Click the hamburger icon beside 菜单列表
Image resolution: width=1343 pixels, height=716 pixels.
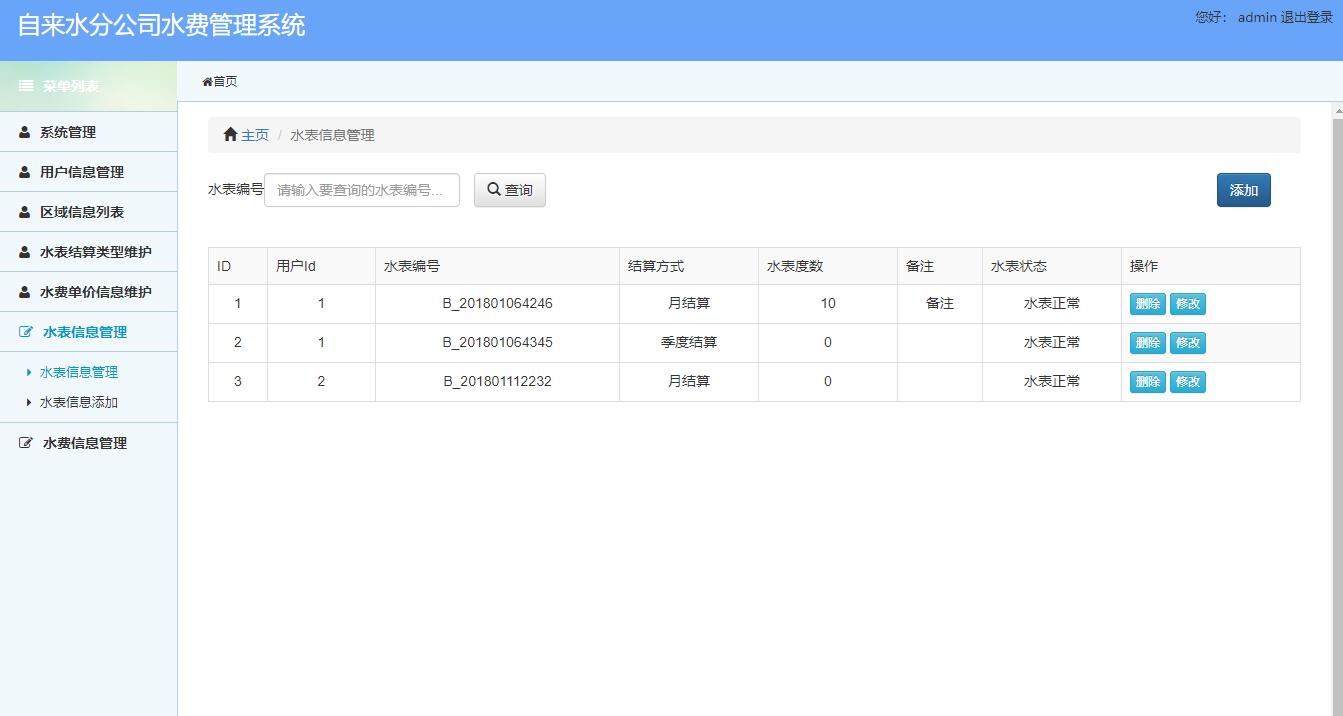click(x=25, y=86)
